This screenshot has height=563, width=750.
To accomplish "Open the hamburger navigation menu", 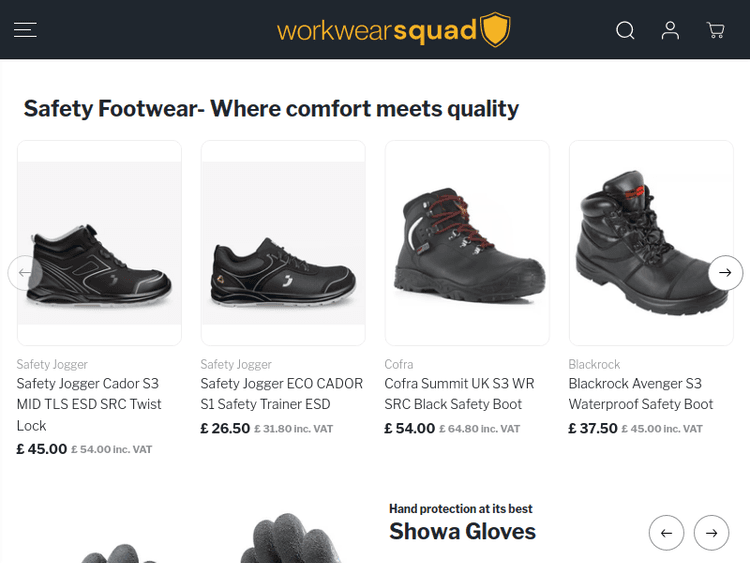I will click(x=26, y=30).
